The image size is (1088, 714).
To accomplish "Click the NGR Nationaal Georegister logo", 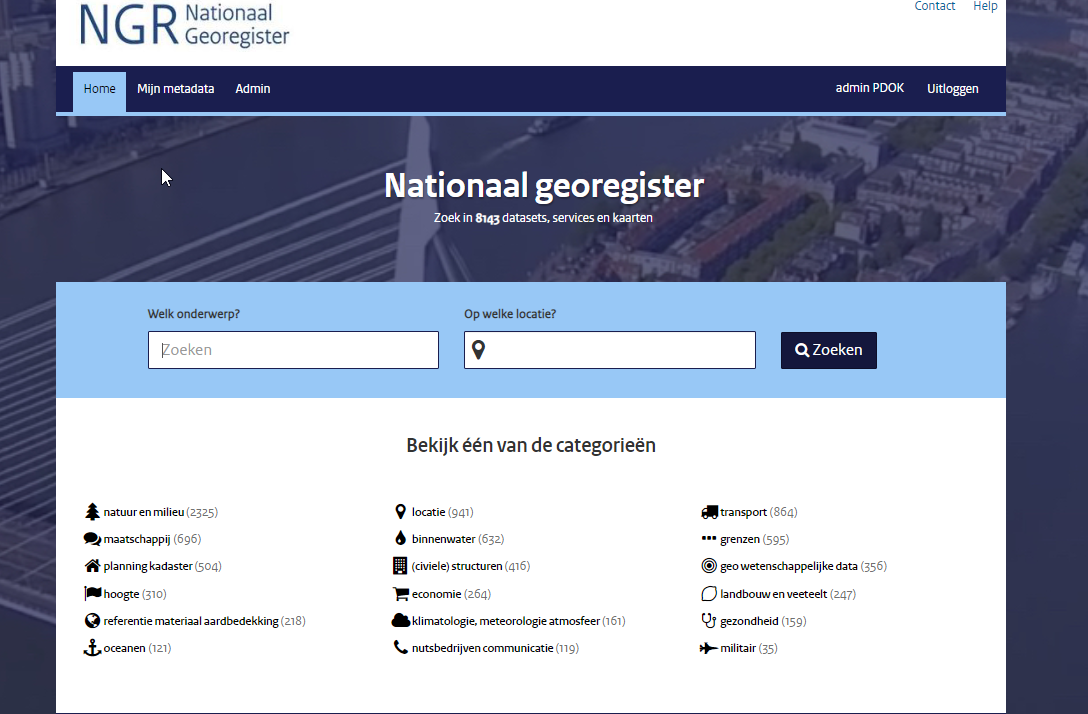I will tap(185, 26).
